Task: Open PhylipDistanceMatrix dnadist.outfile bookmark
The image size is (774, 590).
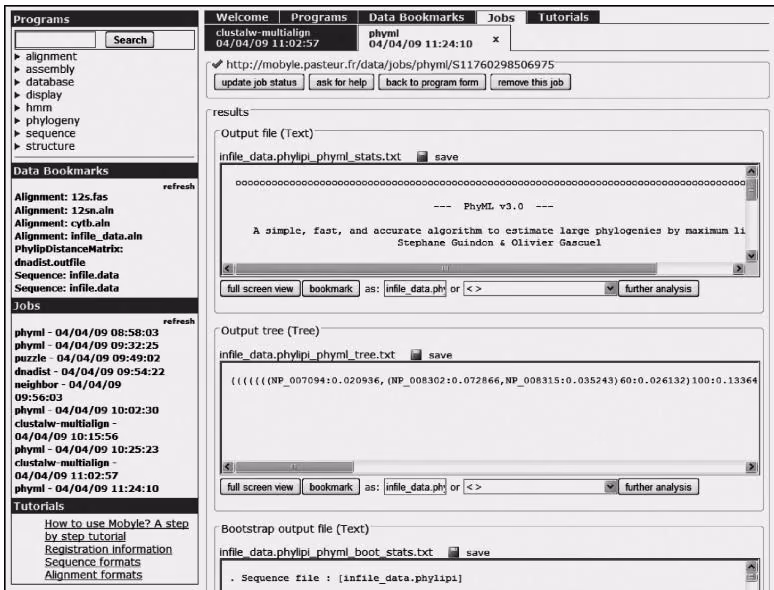Action: tap(69, 256)
